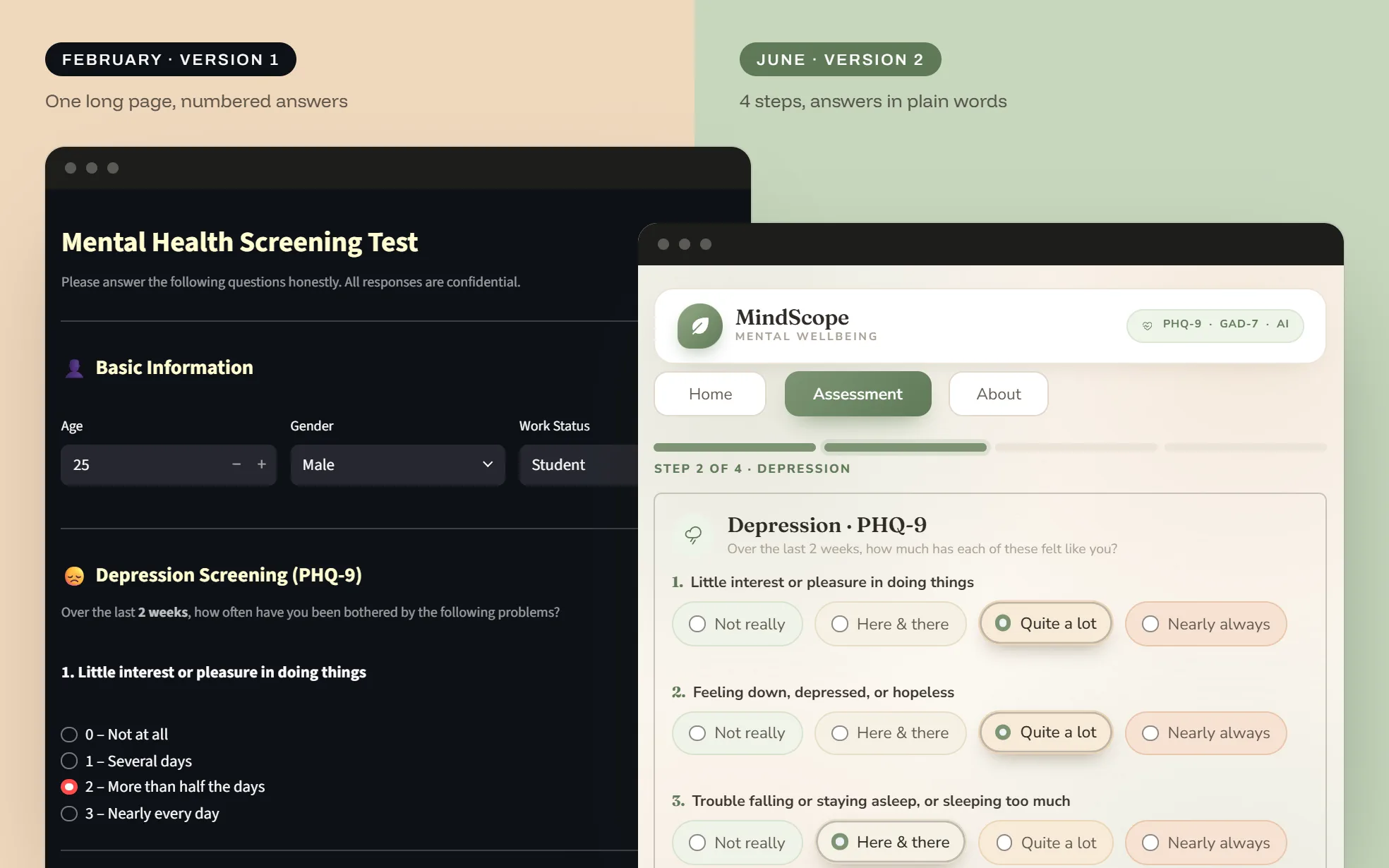Screen dimensions: 1389x868
Task: Choose 'Nearly always' for Trouble falling asleep question
Action: (1205, 843)
